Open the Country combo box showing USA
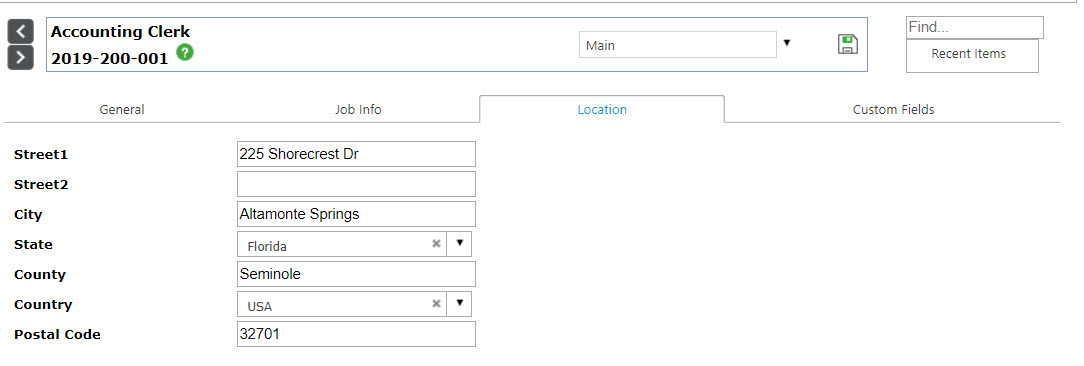Screen dimensions: 1084x366 tap(354, 304)
